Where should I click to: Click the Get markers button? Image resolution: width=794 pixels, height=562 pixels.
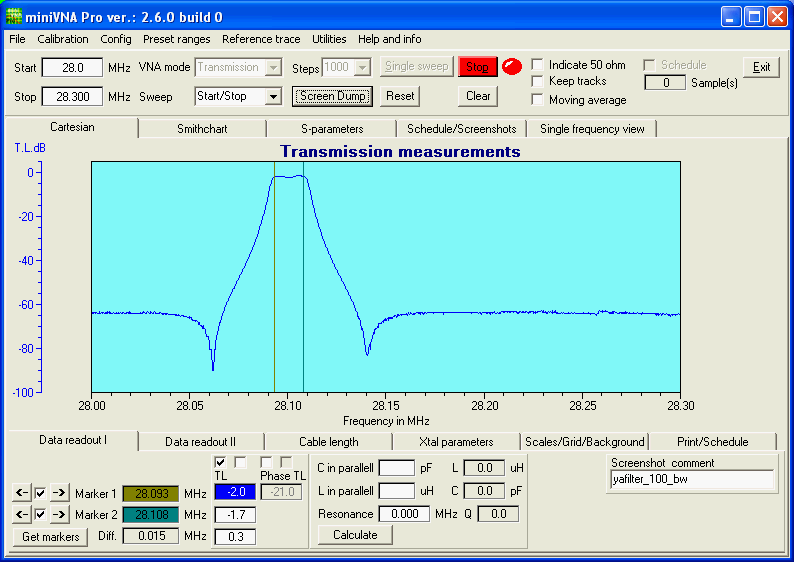[x=49, y=537]
